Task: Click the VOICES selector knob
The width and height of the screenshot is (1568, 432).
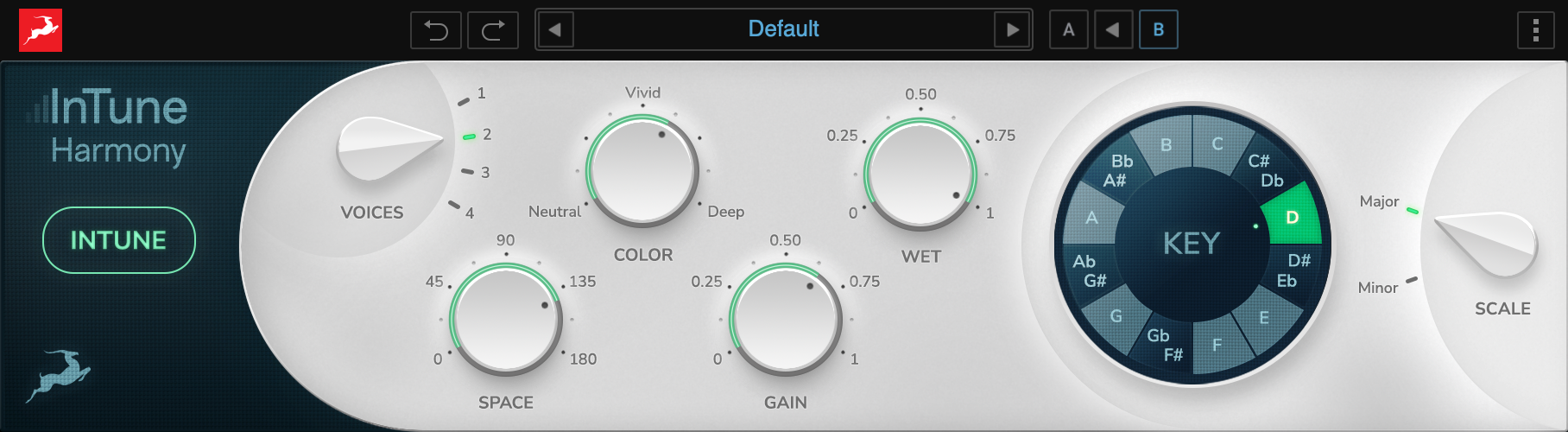Action: click(386, 149)
